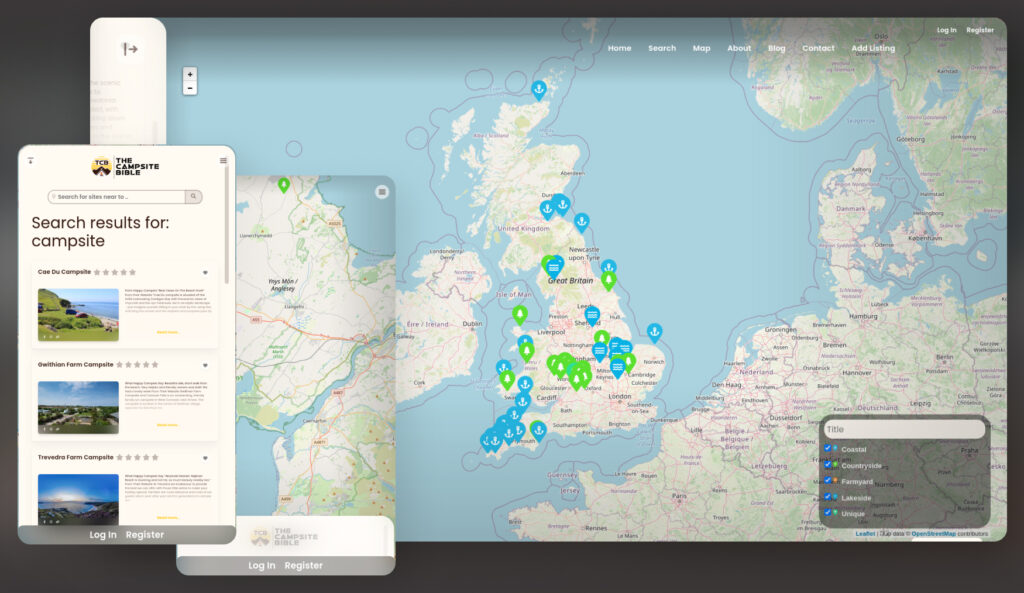The height and width of the screenshot is (593, 1024).
Task: Select the anchor marker west of Southampton
Action: click(539, 430)
